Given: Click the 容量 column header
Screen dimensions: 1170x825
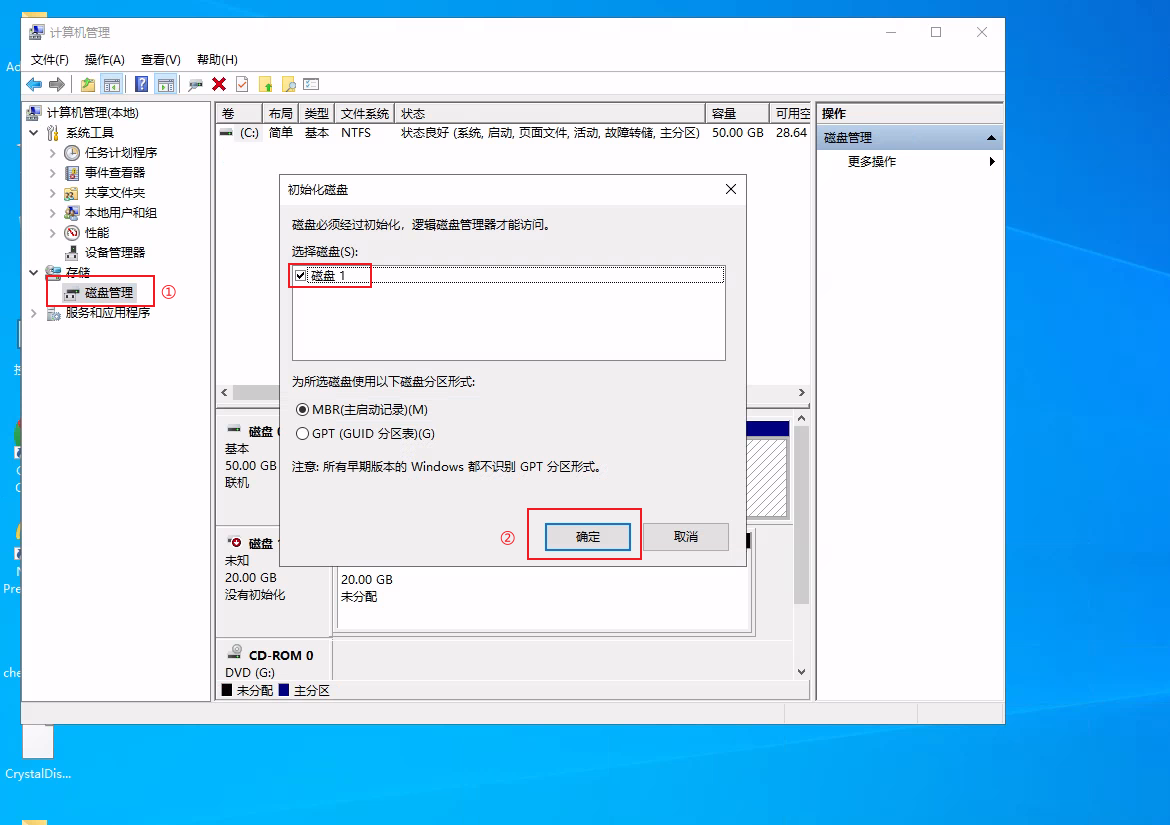Looking at the screenshot, I should point(737,113).
